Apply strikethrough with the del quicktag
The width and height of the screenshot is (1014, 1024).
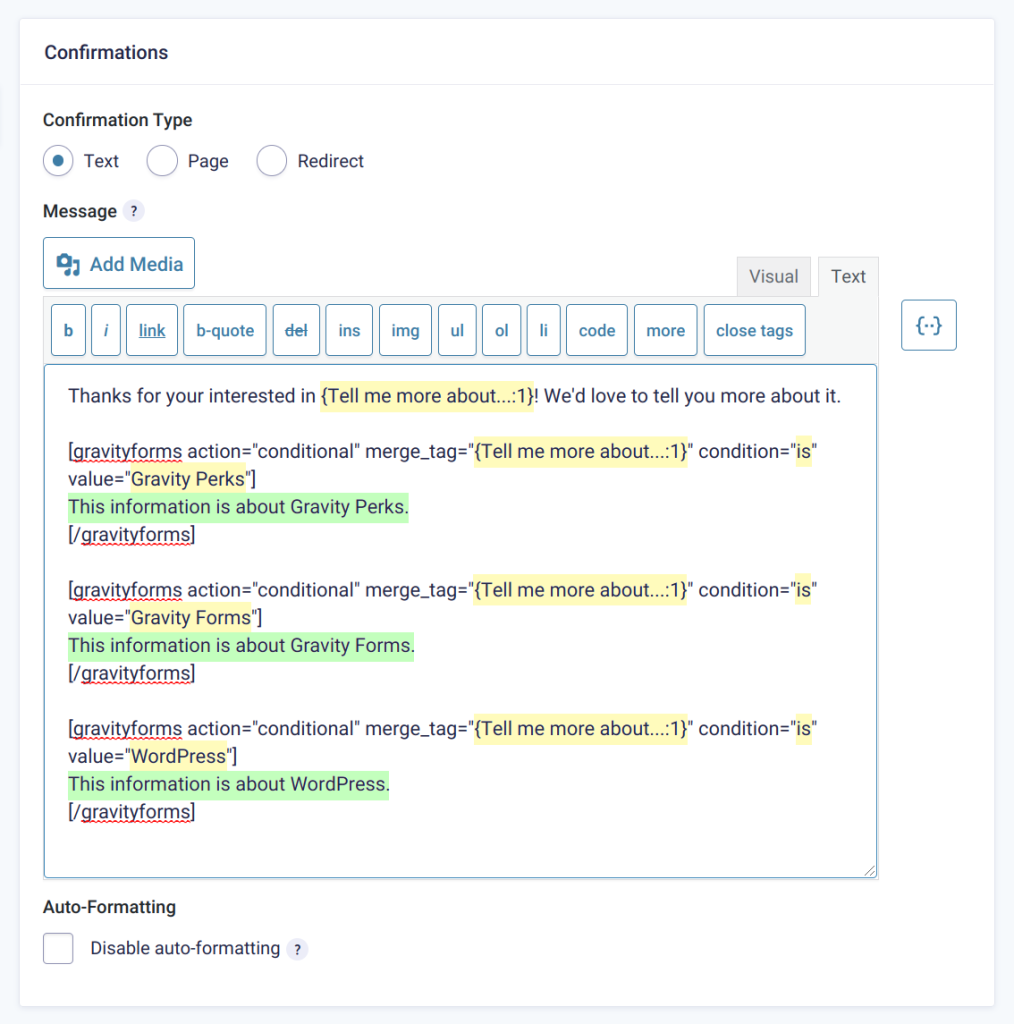(295, 330)
